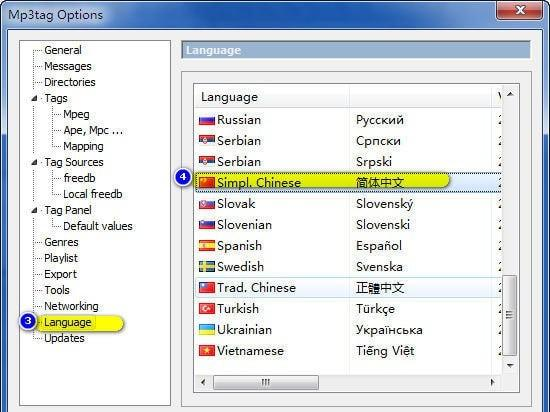Click the Slovak flag icon

(207, 204)
